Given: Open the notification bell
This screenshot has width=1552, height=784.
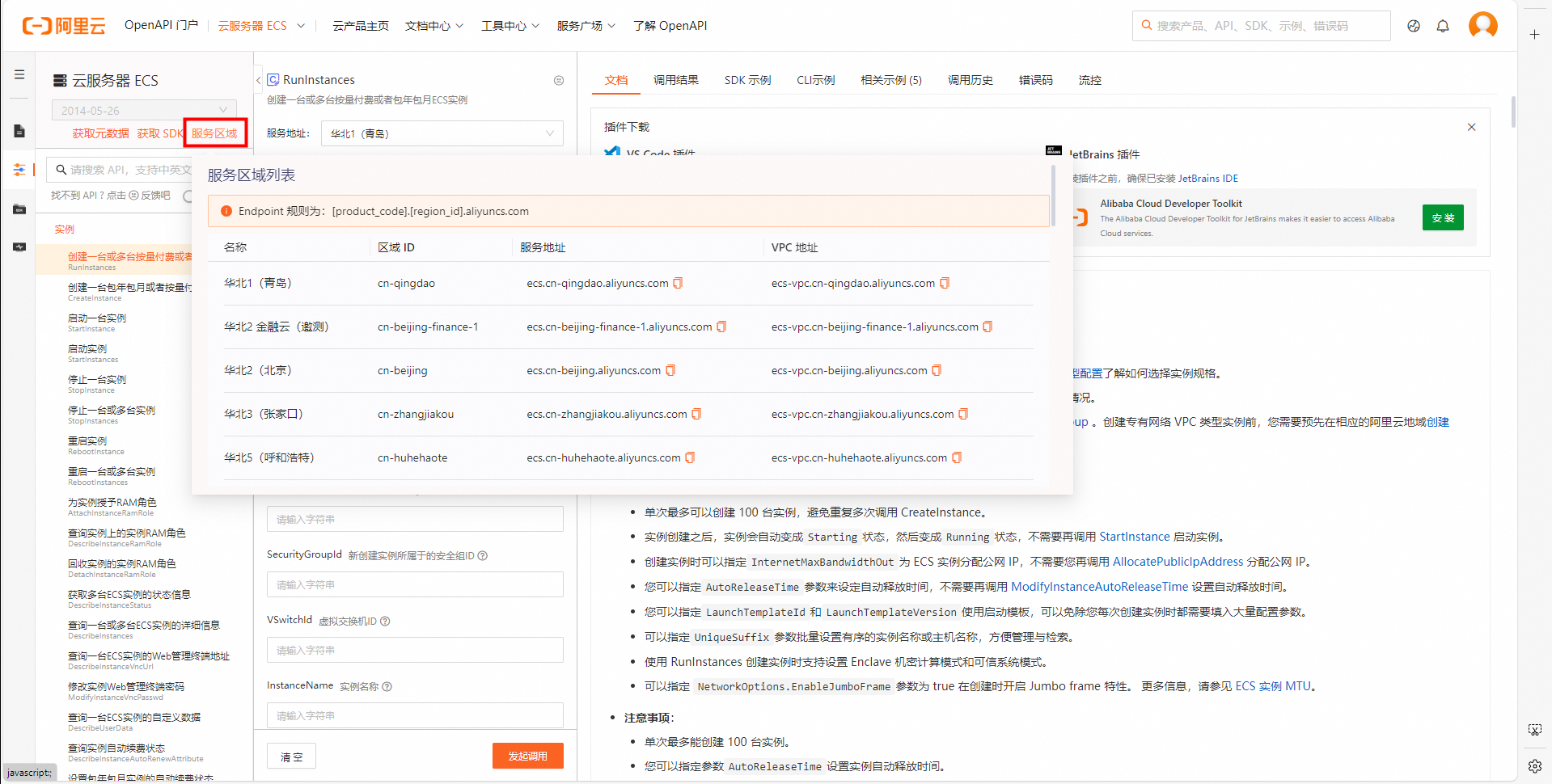Looking at the screenshot, I should coord(1443,26).
